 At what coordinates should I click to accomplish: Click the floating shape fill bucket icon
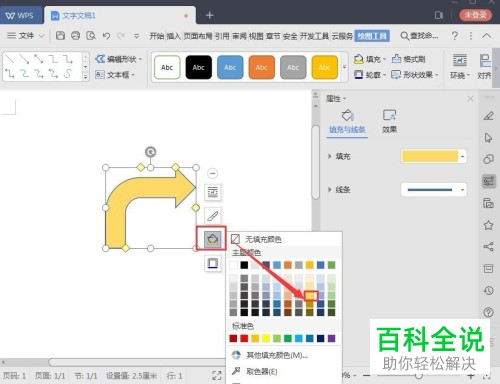click(212, 239)
